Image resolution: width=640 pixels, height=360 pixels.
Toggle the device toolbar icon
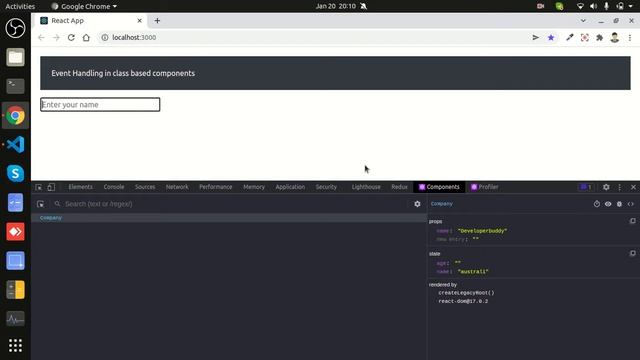click(51, 187)
